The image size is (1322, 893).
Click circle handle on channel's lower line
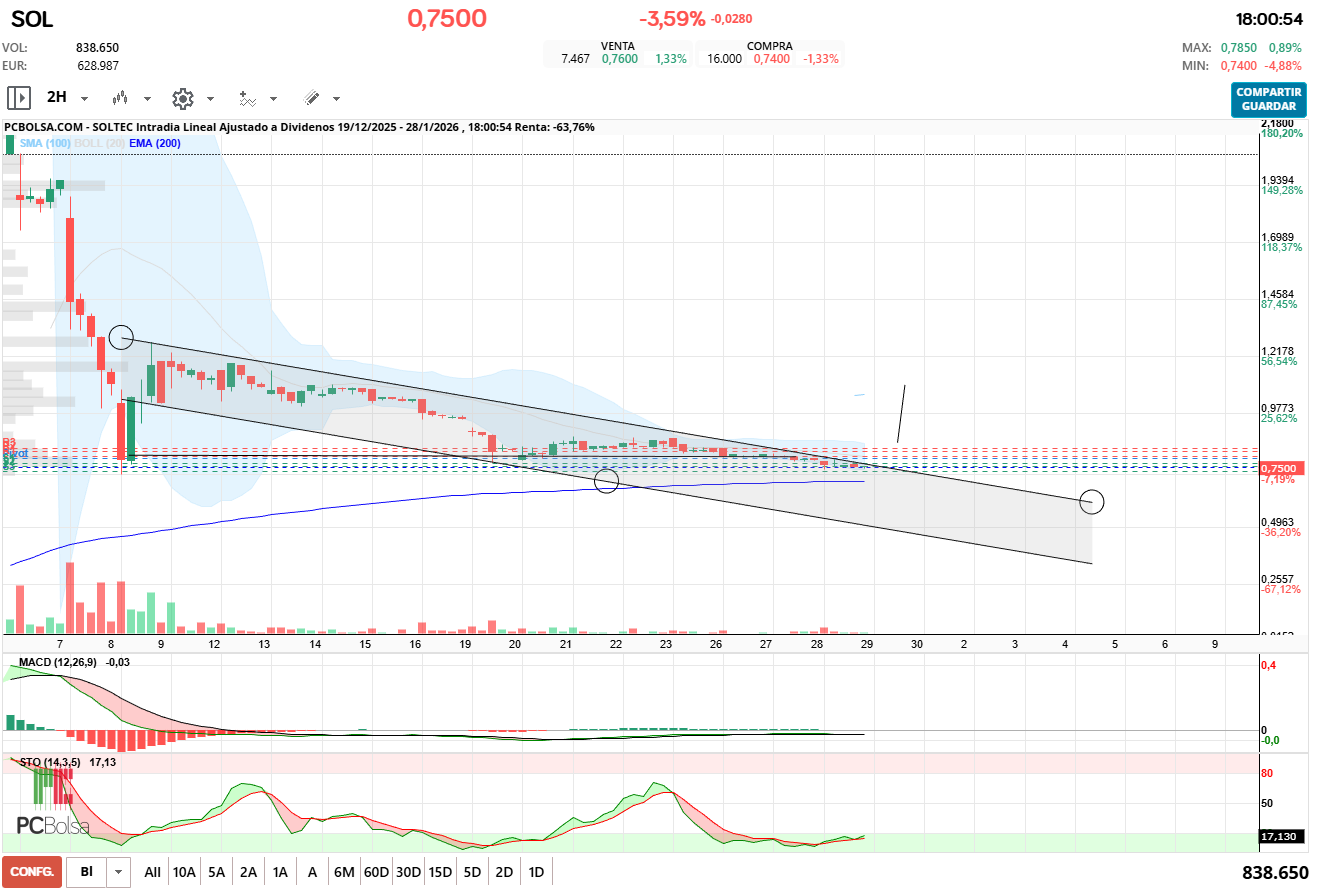point(606,481)
